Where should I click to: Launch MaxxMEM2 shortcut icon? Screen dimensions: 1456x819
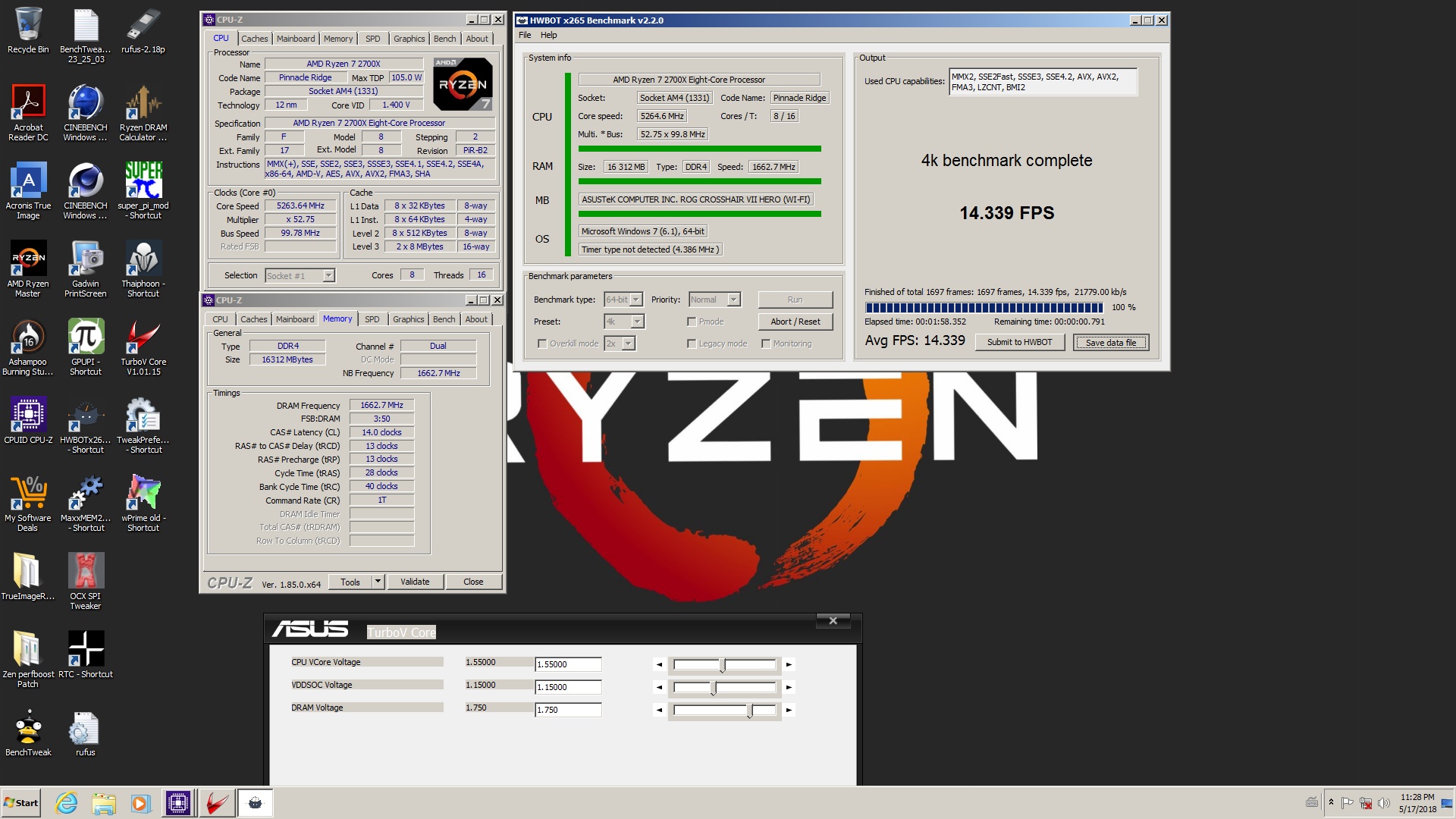pyautogui.click(x=86, y=504)
